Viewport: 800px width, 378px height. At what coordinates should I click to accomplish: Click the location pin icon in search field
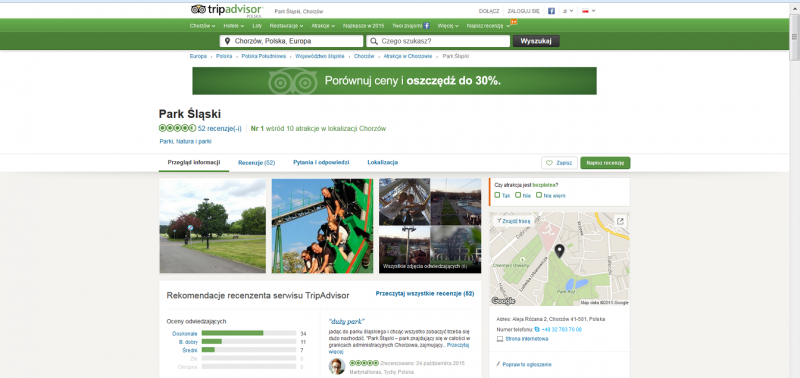coord(228,41)
